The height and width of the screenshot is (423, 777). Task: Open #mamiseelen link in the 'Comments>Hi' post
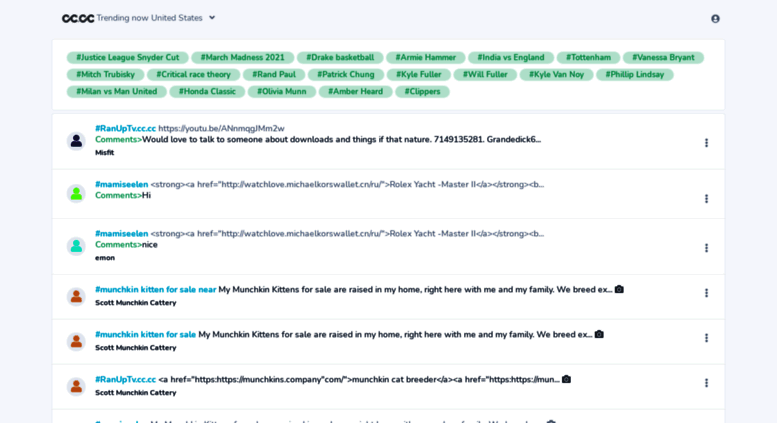click(x=121, y=184)
